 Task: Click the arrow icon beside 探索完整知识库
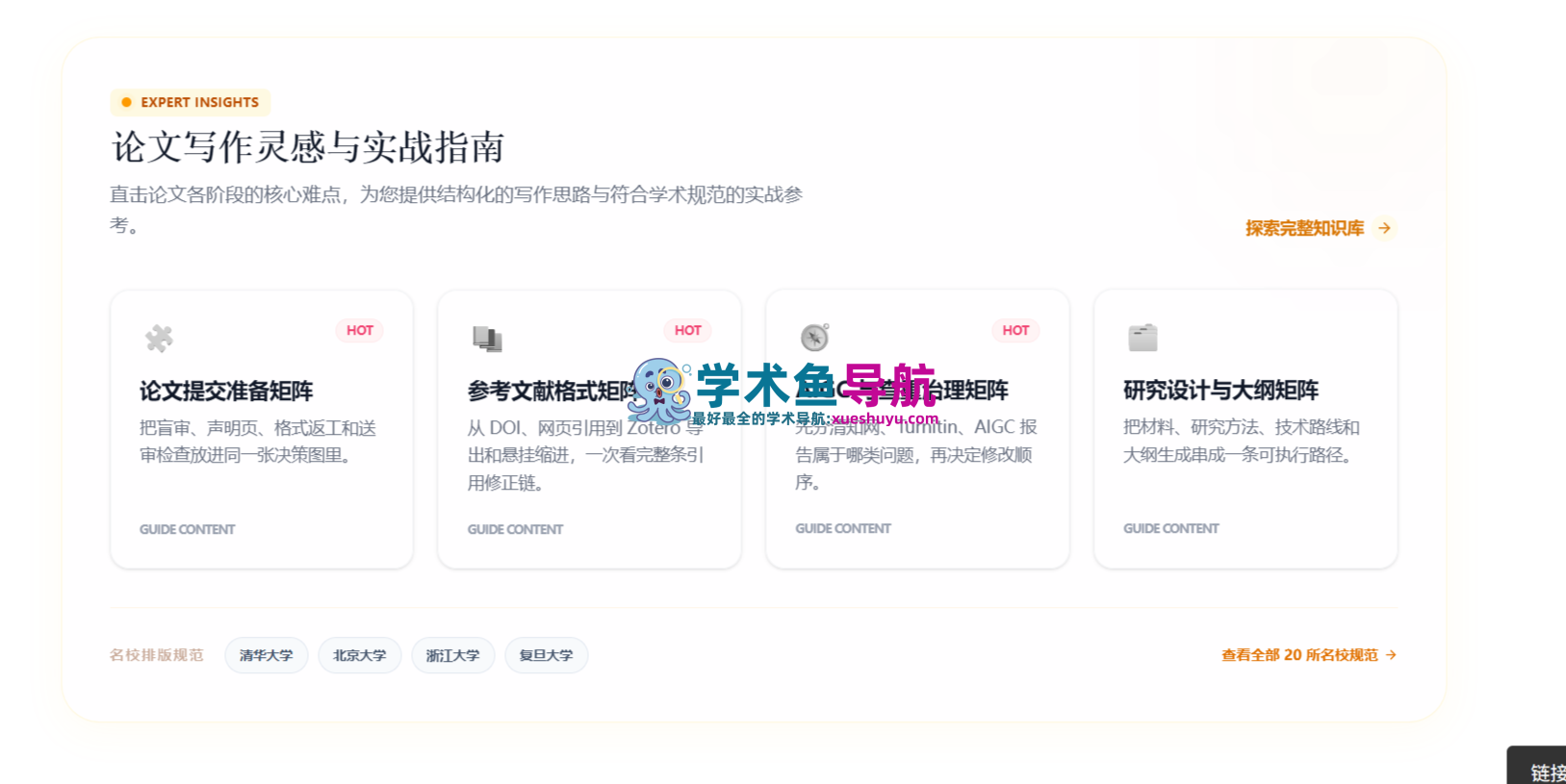(x=1384, y=228)
